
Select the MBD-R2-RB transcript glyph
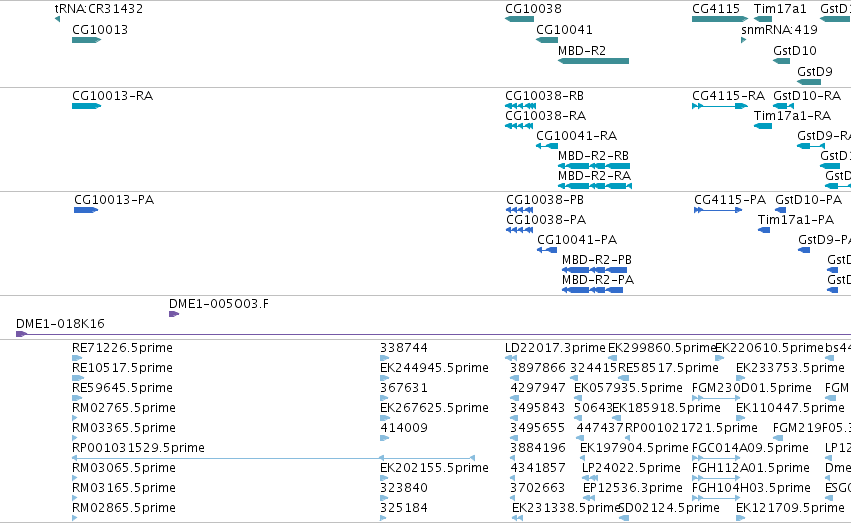[594, 166]
